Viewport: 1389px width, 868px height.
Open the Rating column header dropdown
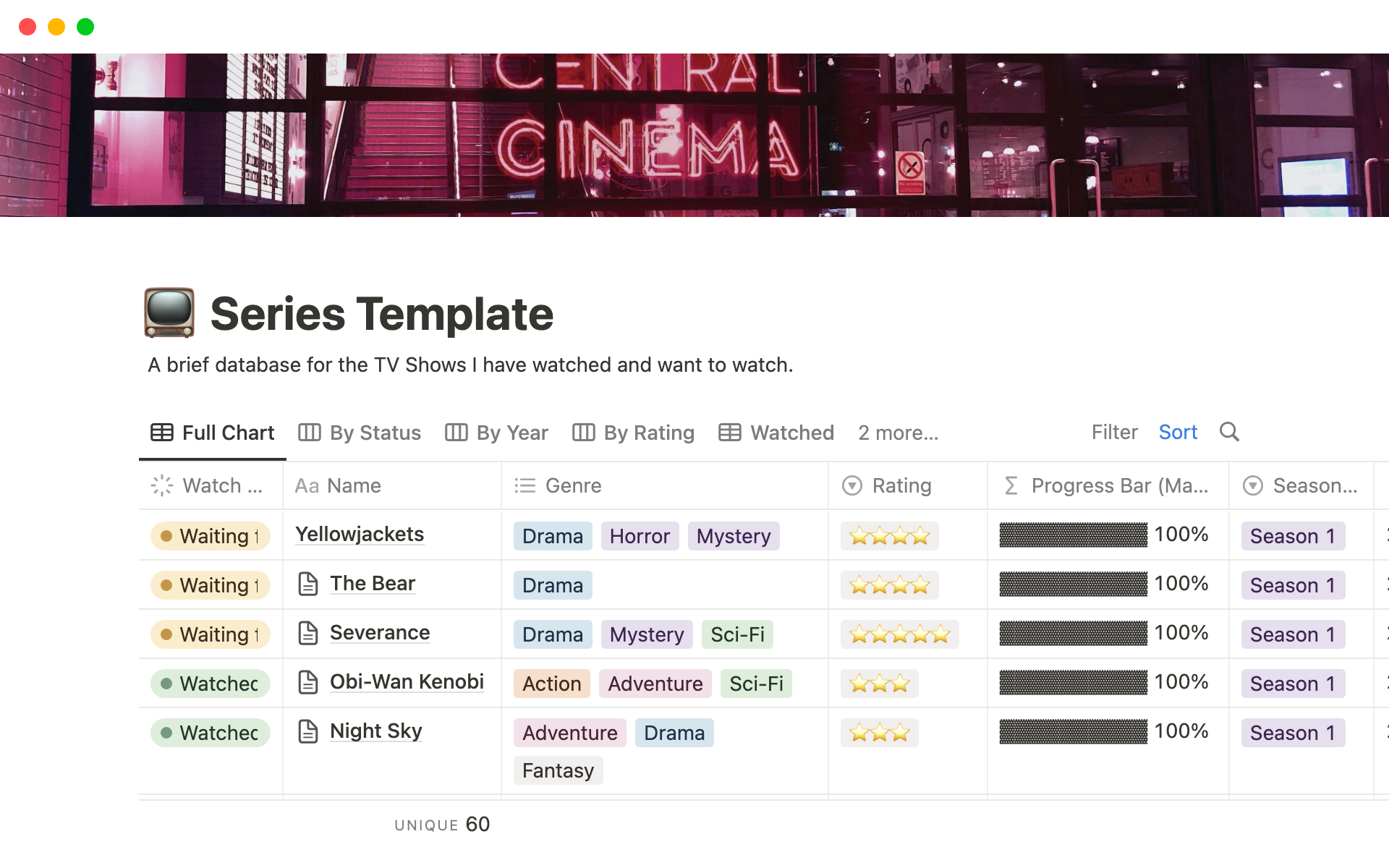click(852, 485)
